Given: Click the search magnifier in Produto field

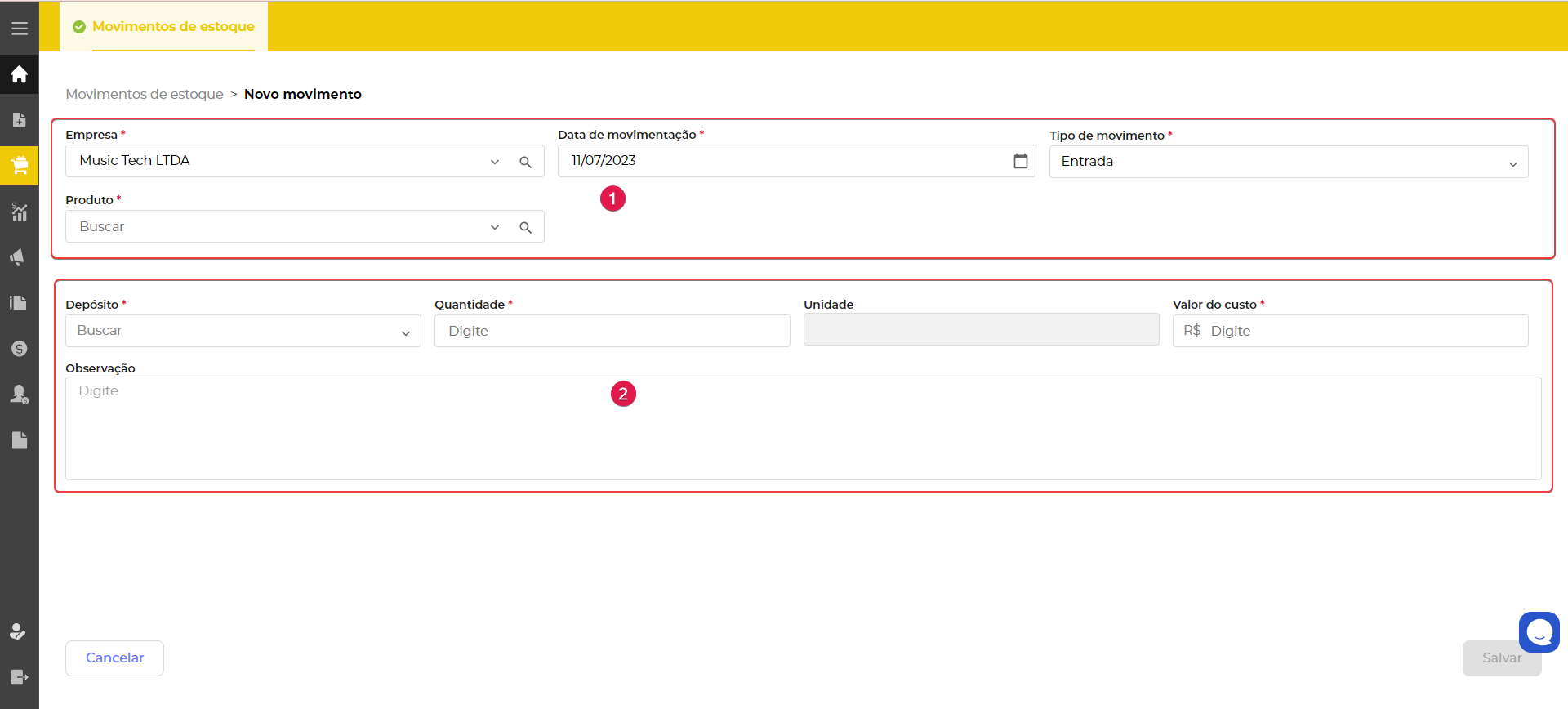Looking at the screenshot, I should point(525,227).
